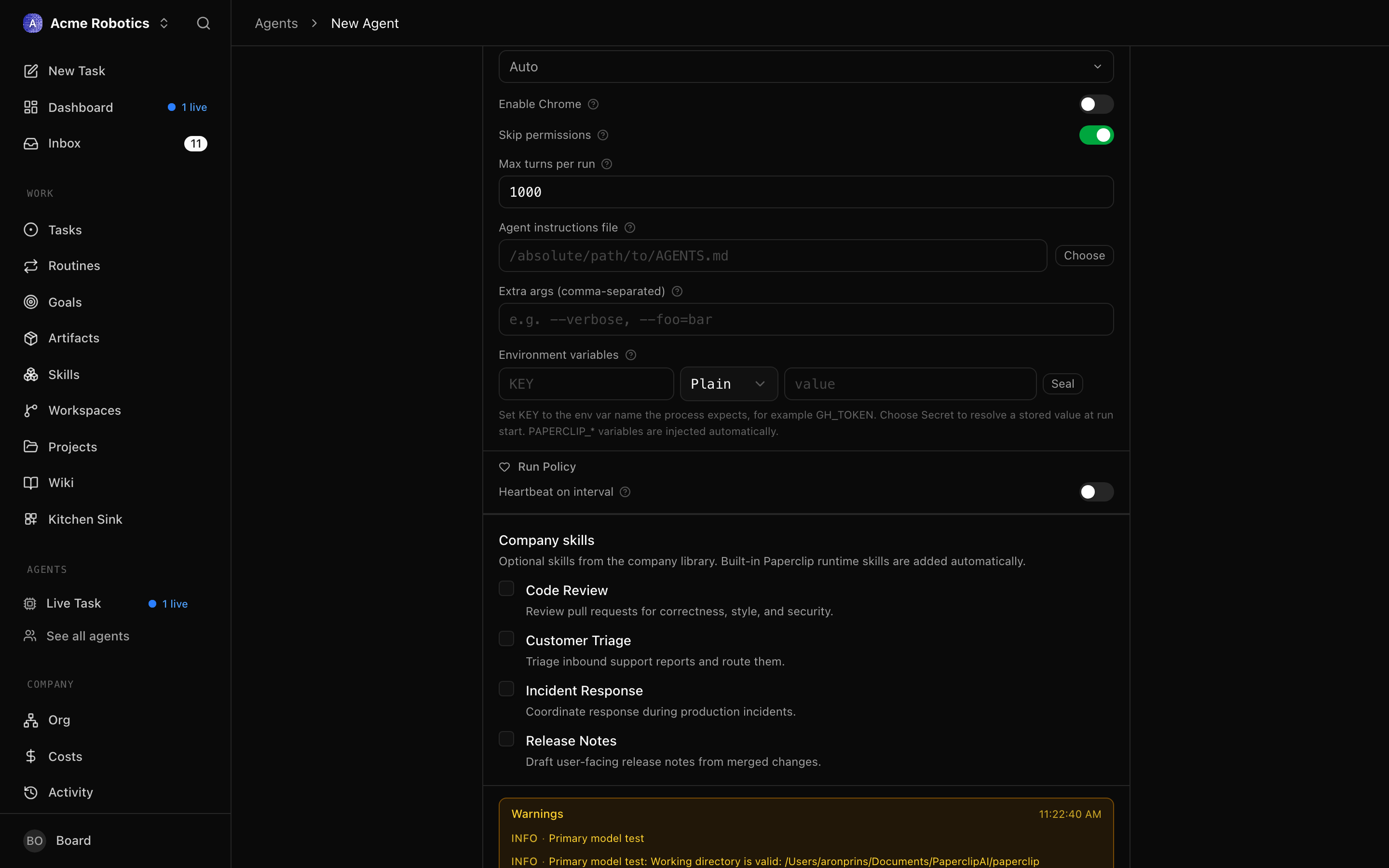Click the Routines loop icon

tap(31, 266)
